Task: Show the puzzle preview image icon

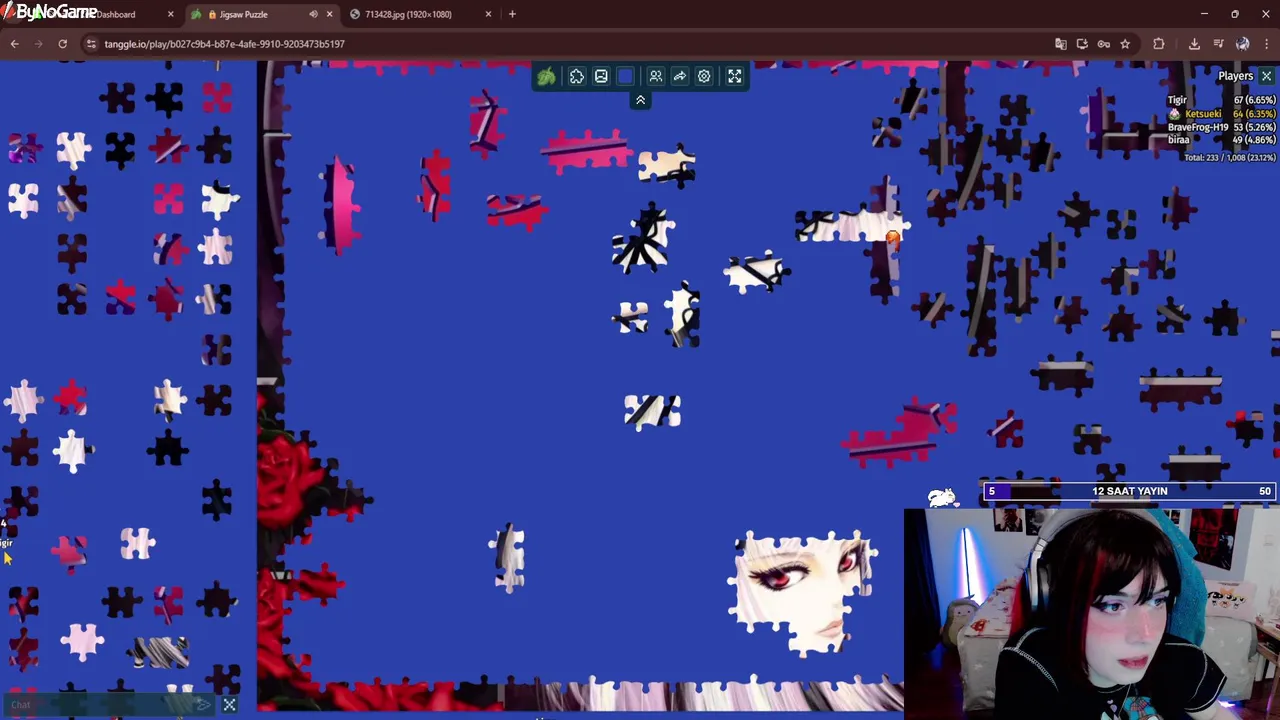Action: [x=601, y=77]
